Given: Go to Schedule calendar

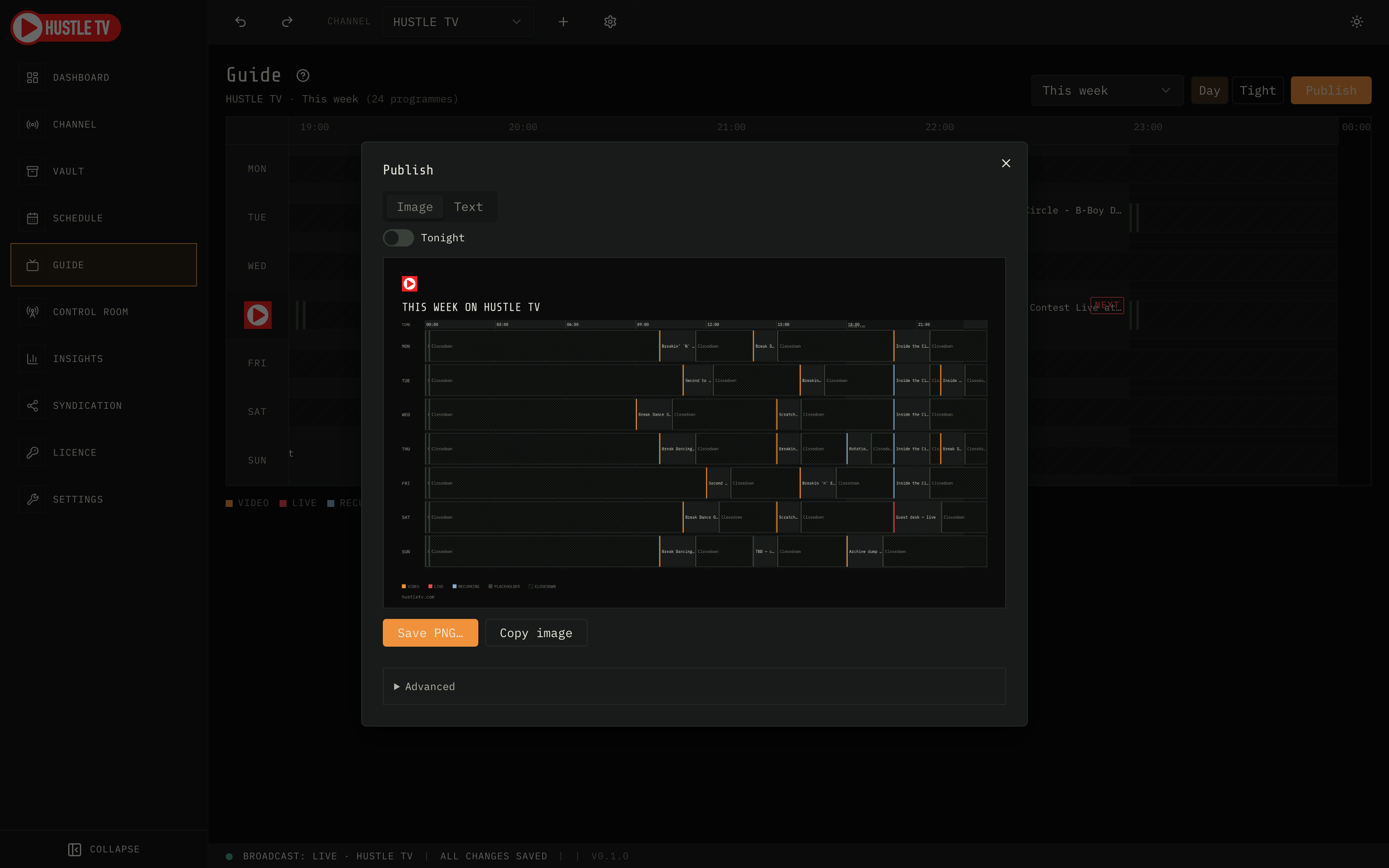Looking at the screenshot, I should tap(103, 218).
